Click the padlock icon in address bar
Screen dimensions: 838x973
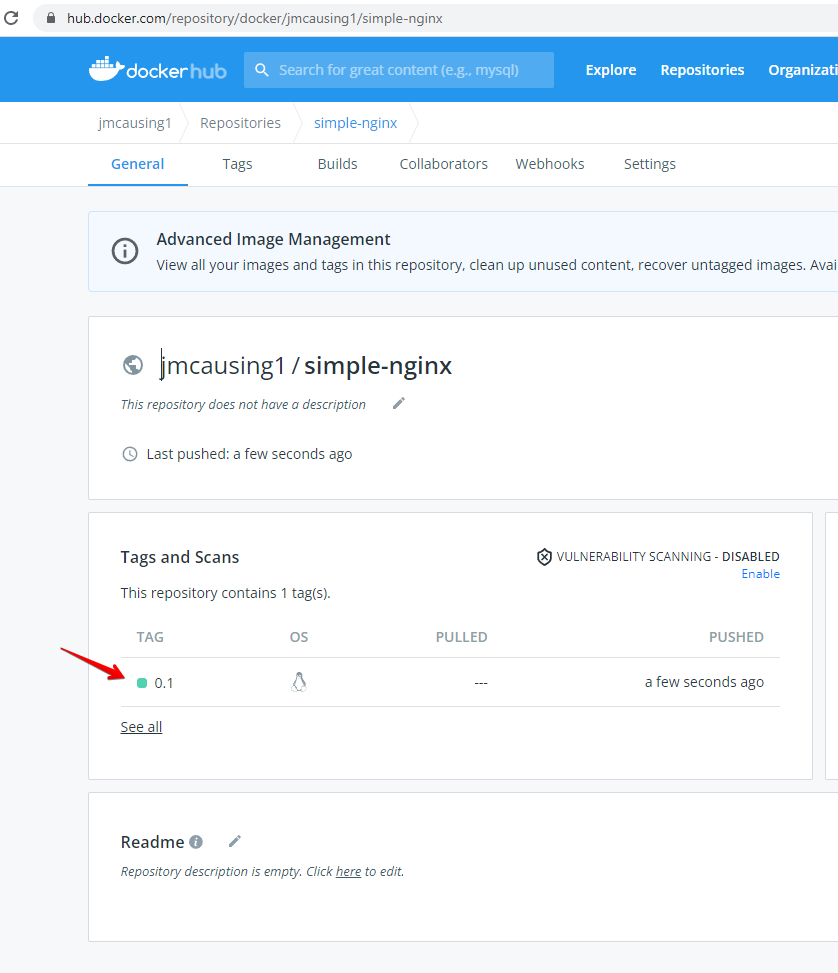tap(51, 18)
